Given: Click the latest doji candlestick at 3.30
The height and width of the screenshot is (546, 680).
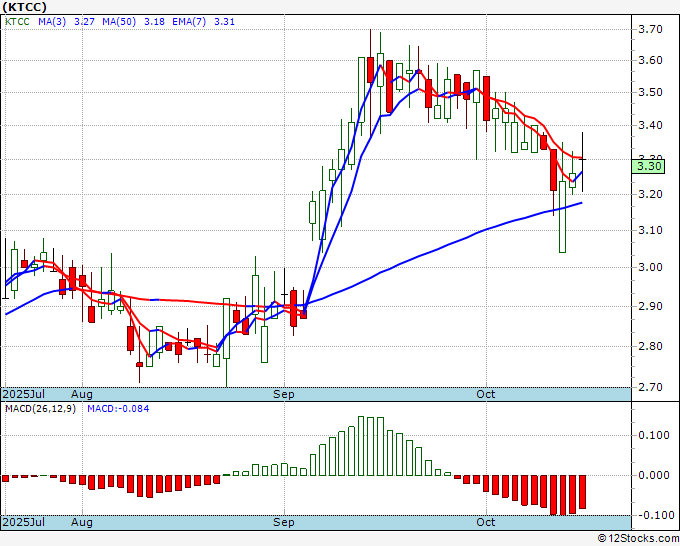Looking at the screenshot, I should 582,160.
